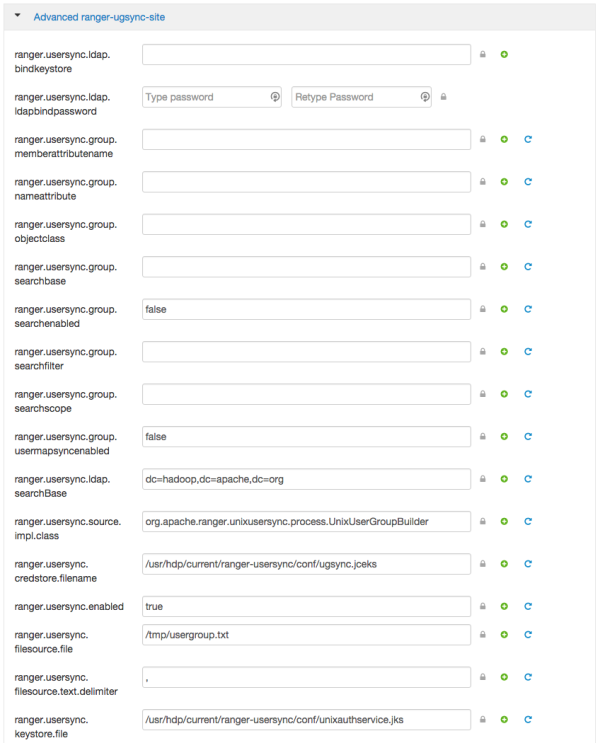Click lock icon for ranger.usersync.ldap.searchBase
Image resolution: width=600 pixels, height=743 pixels.
[x=483, y=479]
